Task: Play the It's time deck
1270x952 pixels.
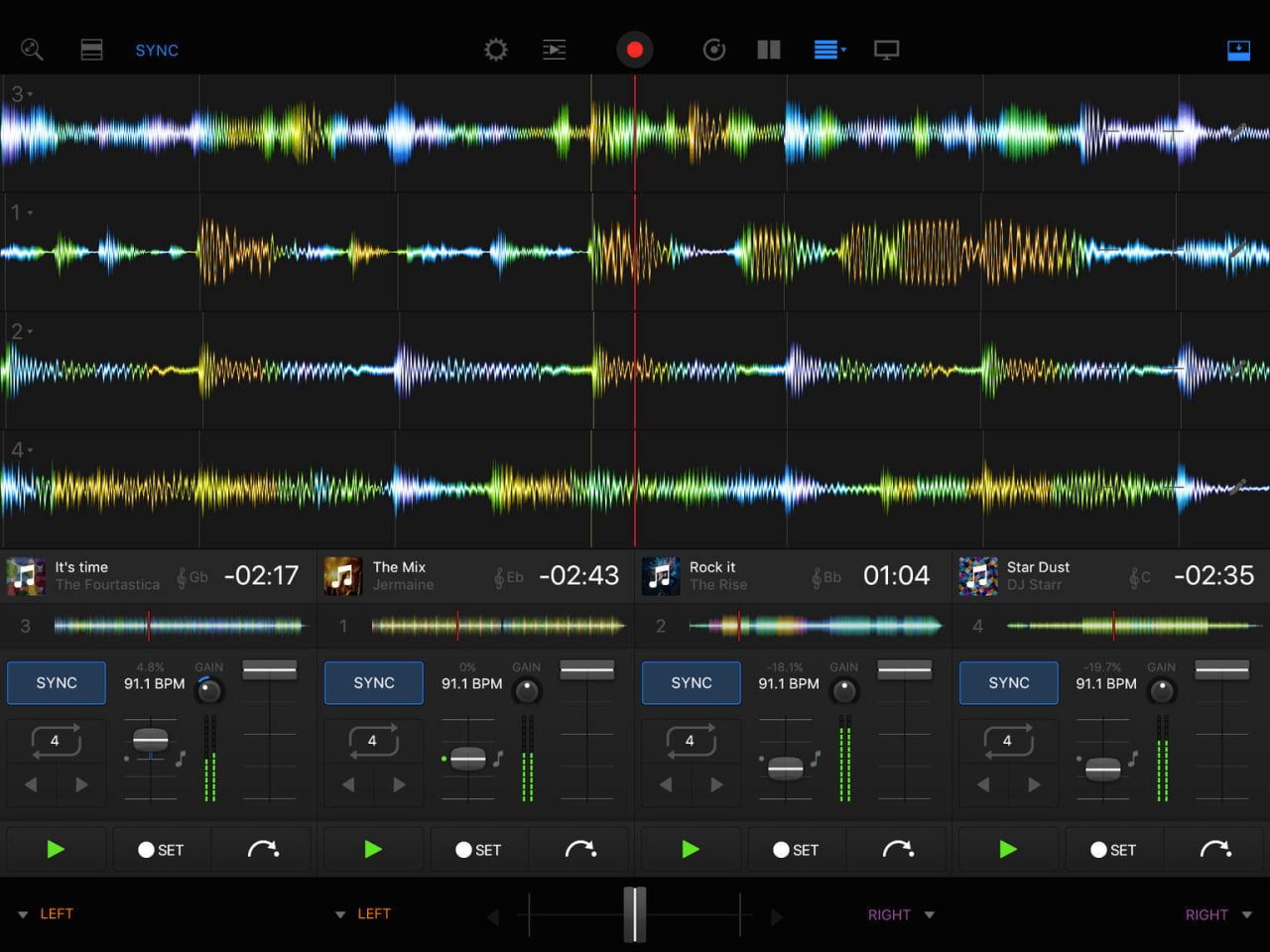Action: [x=56, y=849]
